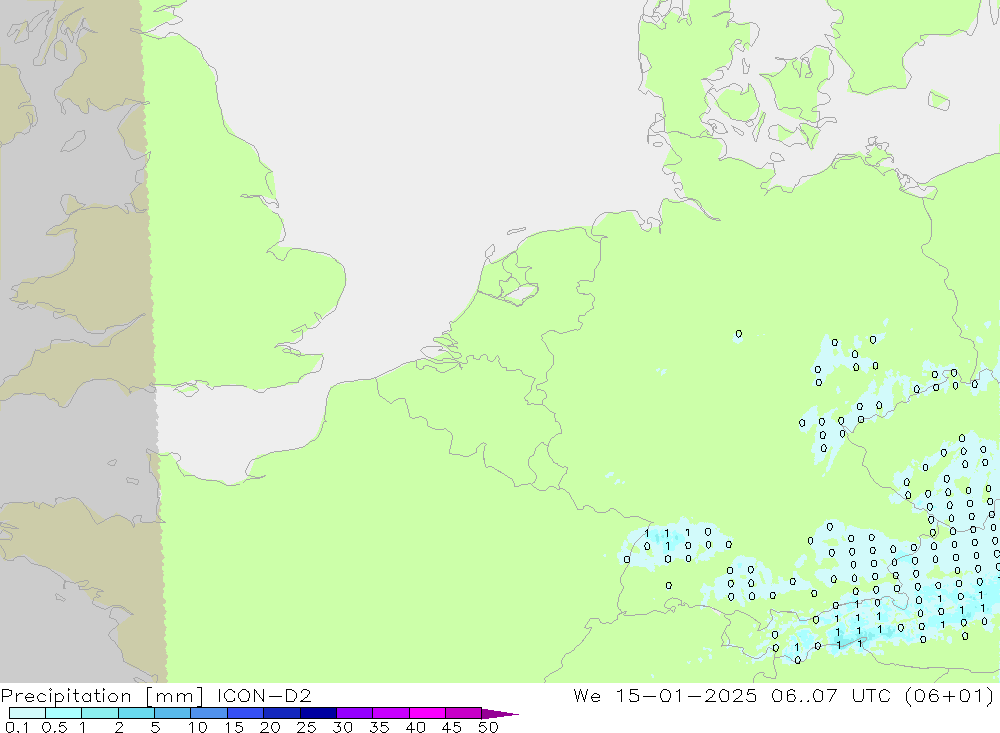Select the 0.5–1 mm legend color box

(63, 713)
